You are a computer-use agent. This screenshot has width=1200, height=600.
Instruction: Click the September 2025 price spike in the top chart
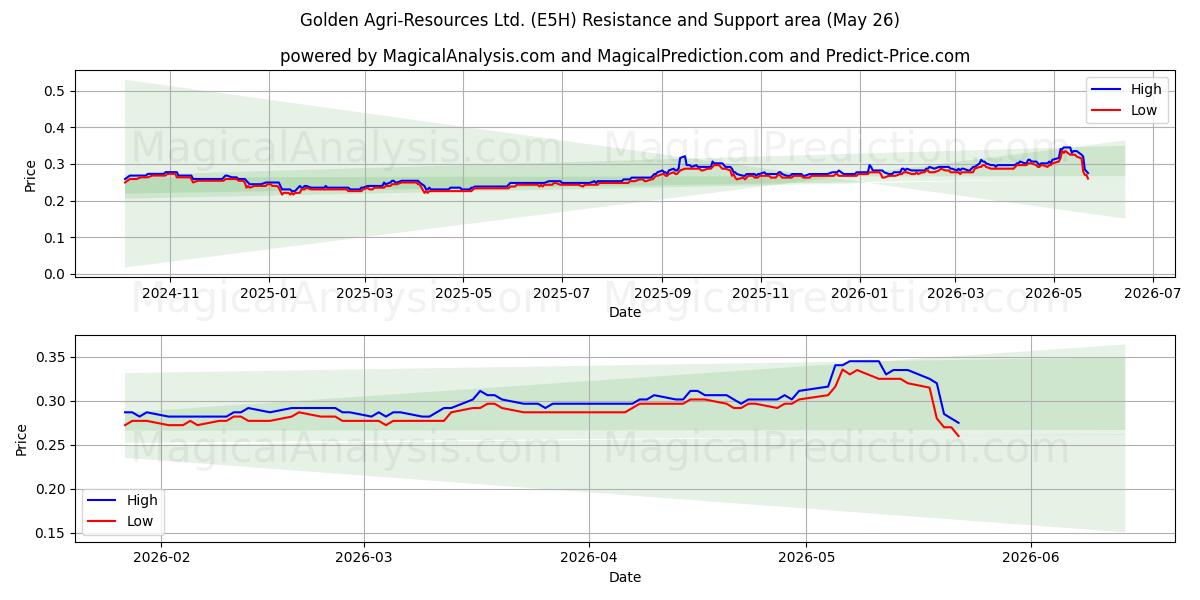[x=683, y=157]
